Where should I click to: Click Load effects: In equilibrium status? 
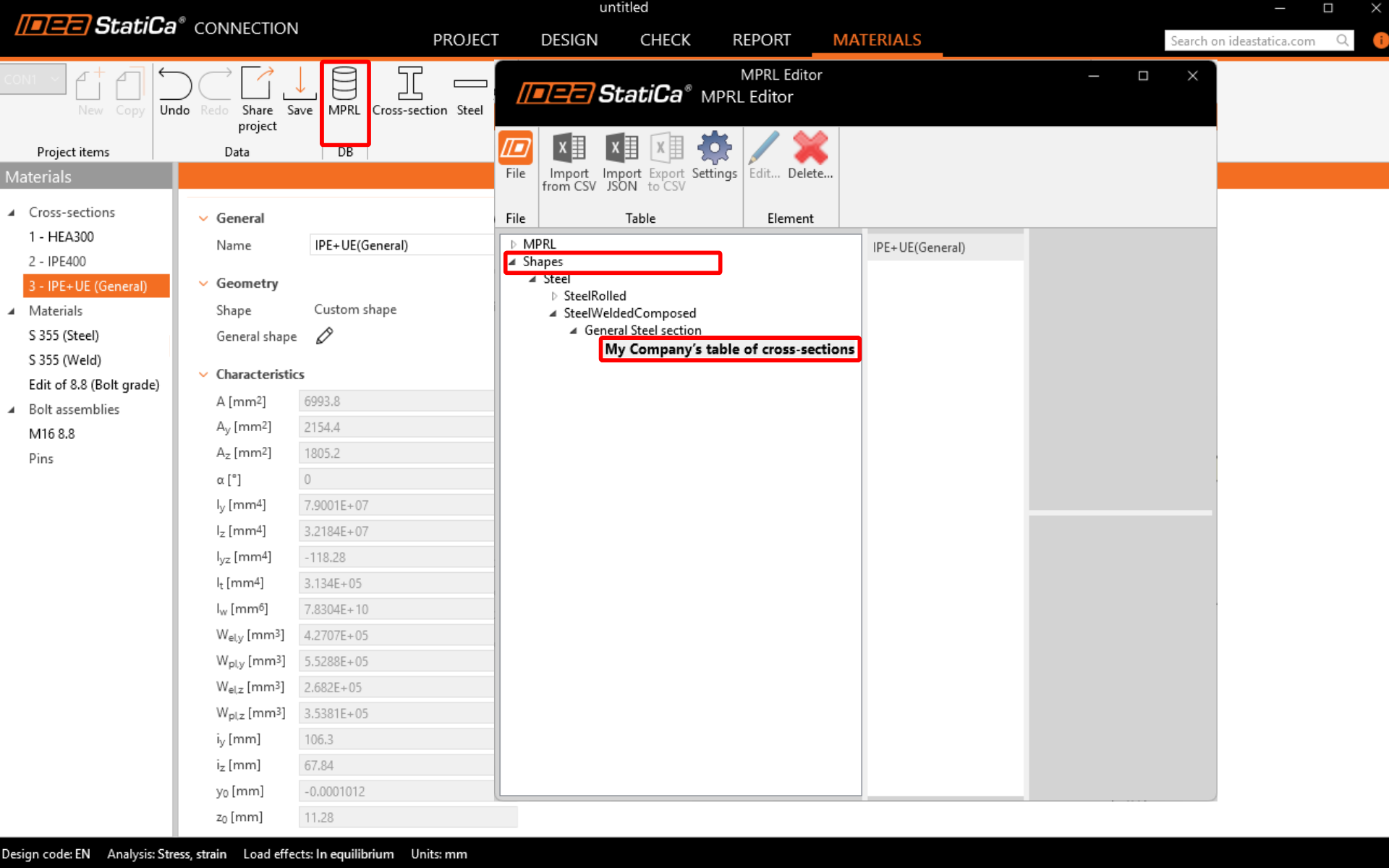click(318, 854)
